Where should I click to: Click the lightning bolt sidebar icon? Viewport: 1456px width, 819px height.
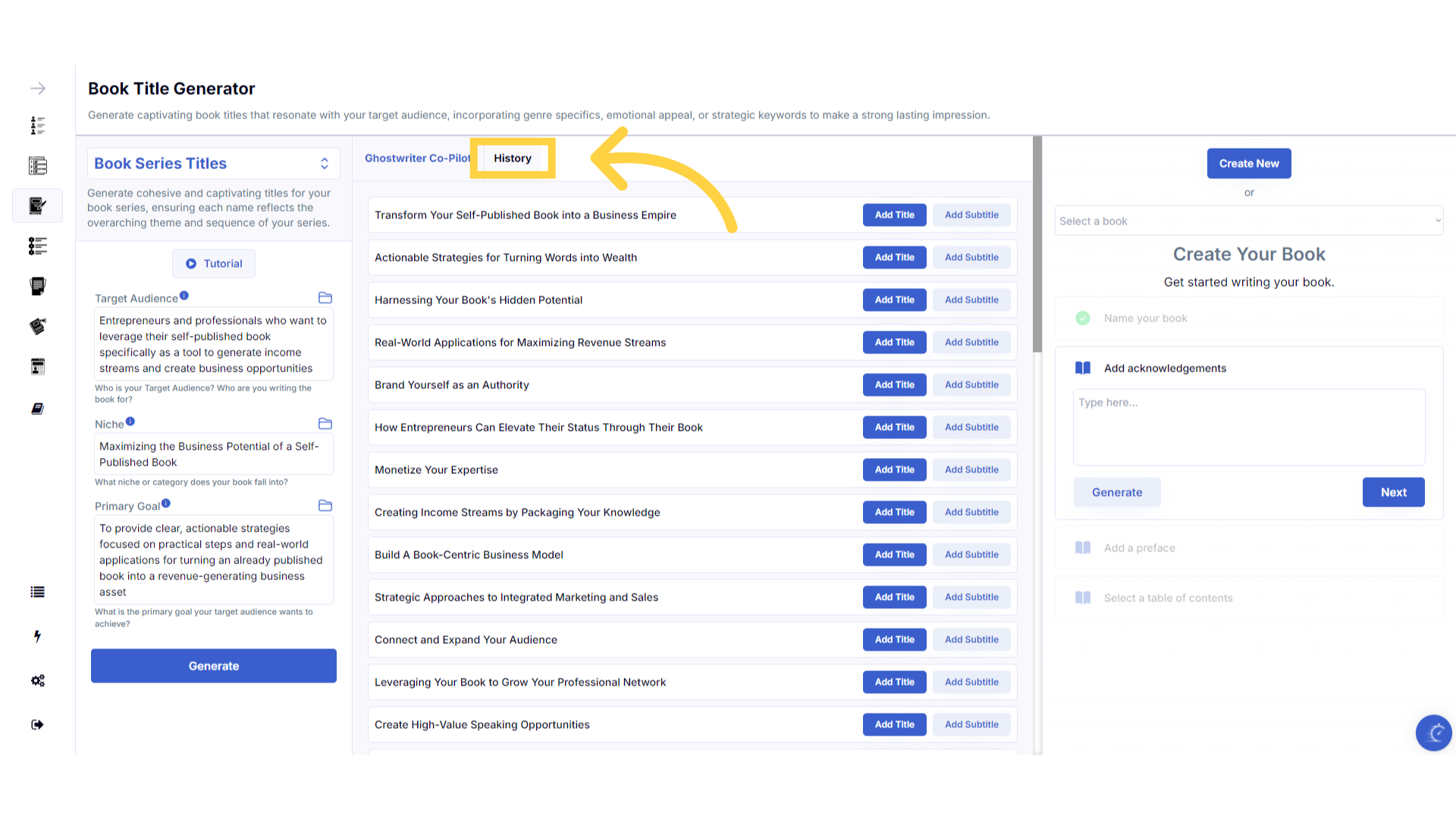click(37, 636)
